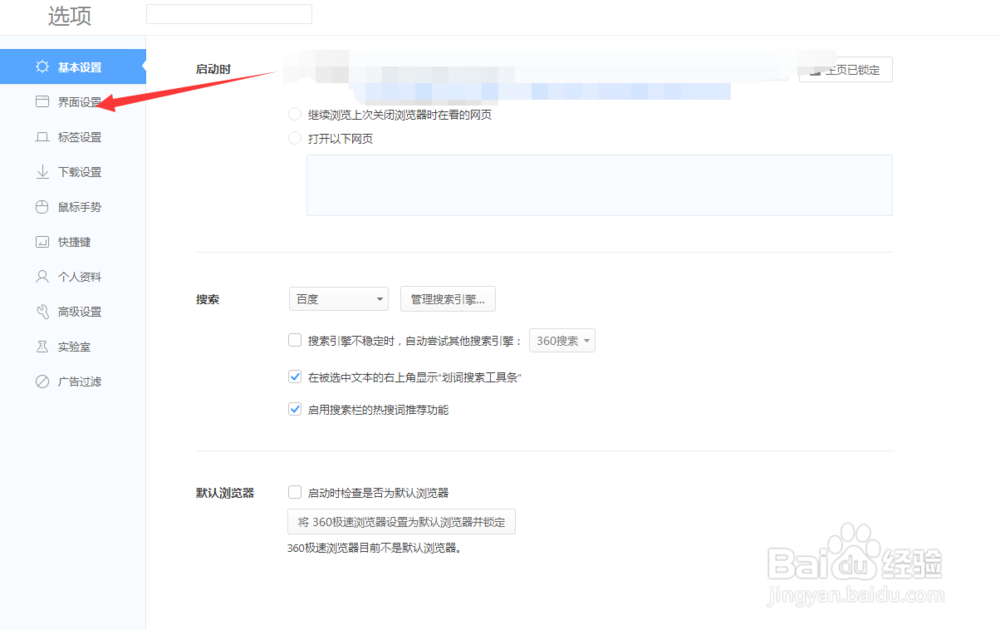Disable hot search word recommendations
Image resolution: width=1000 pixels, height=630 pixels.
pos(295,408)
